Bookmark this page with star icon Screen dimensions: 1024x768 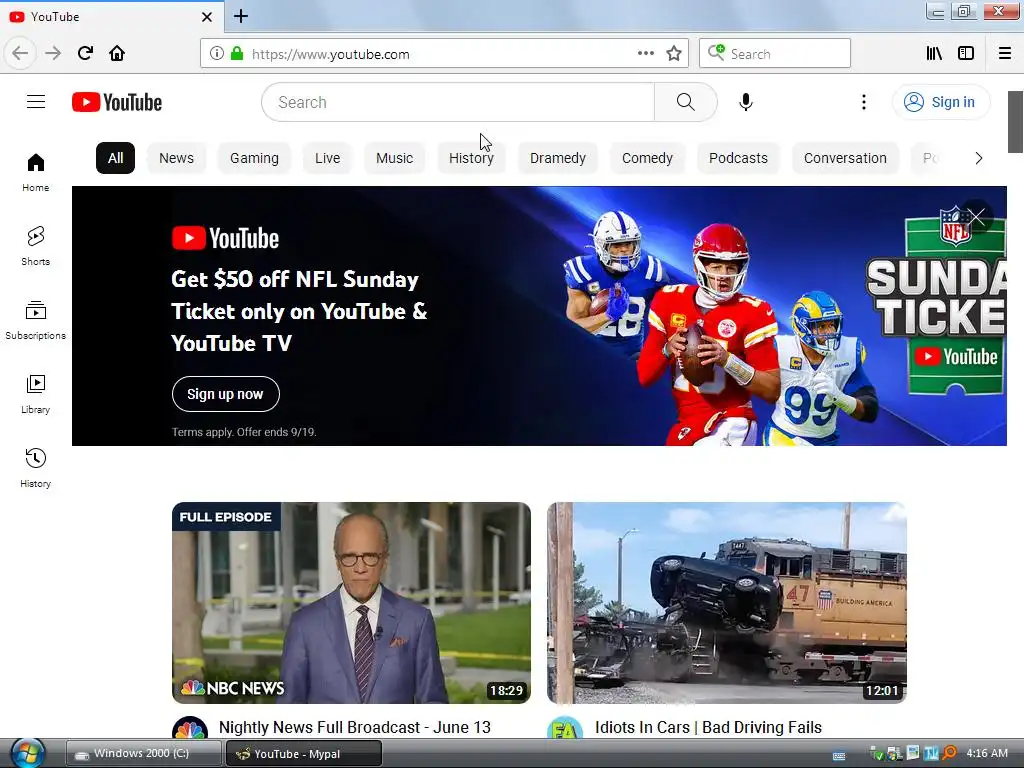[x=674, y=54]
